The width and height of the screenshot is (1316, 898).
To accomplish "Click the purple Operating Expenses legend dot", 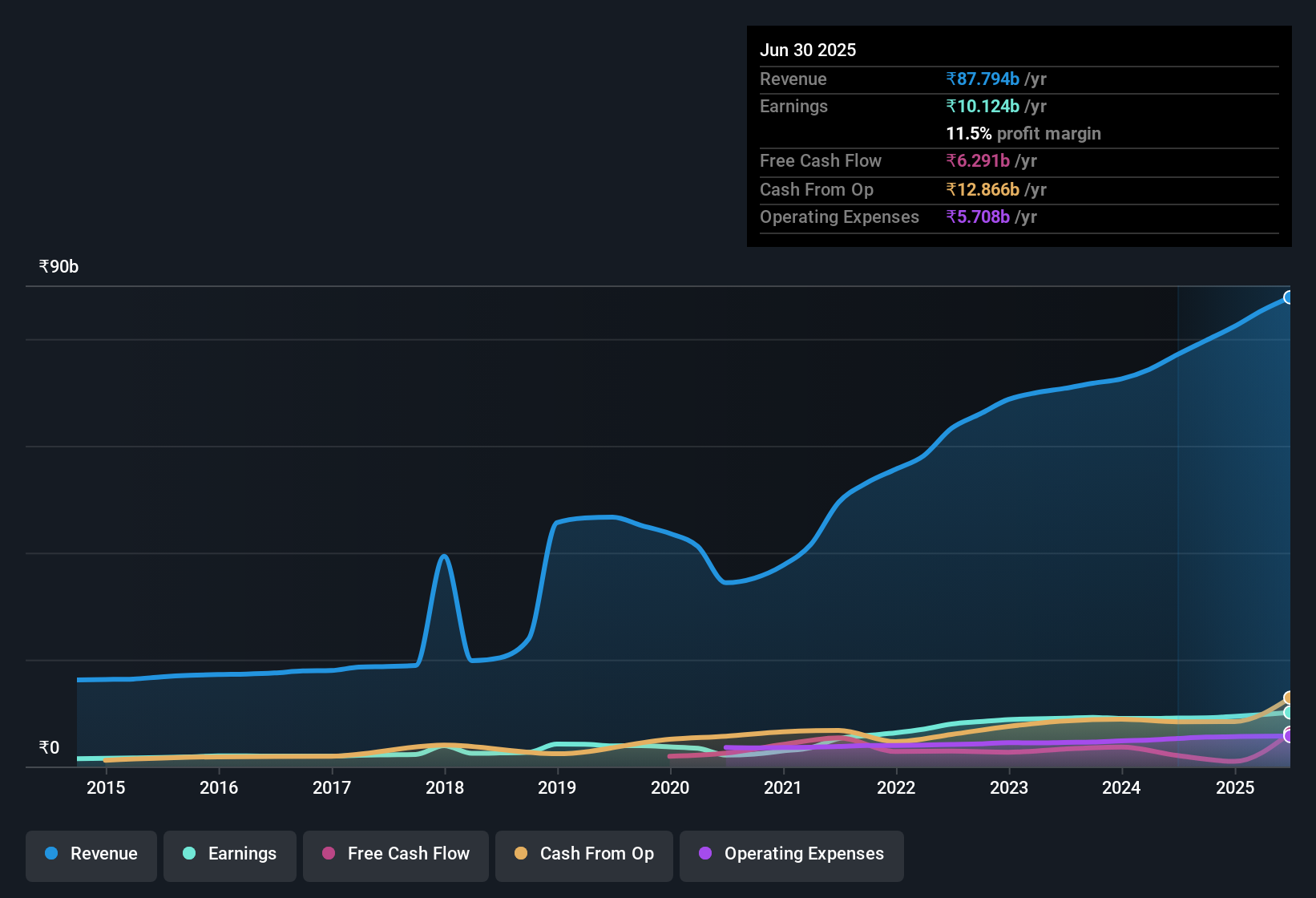I will (x=704, y=854).
